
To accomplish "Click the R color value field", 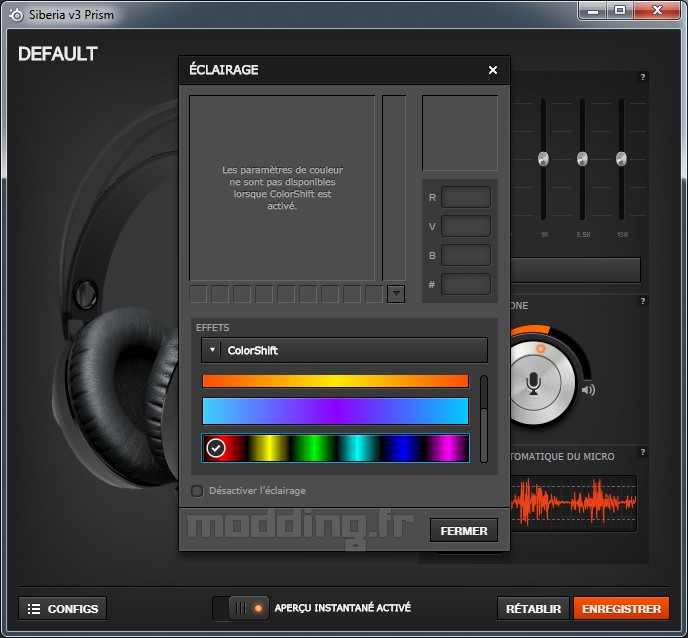I will click(466, 197).
